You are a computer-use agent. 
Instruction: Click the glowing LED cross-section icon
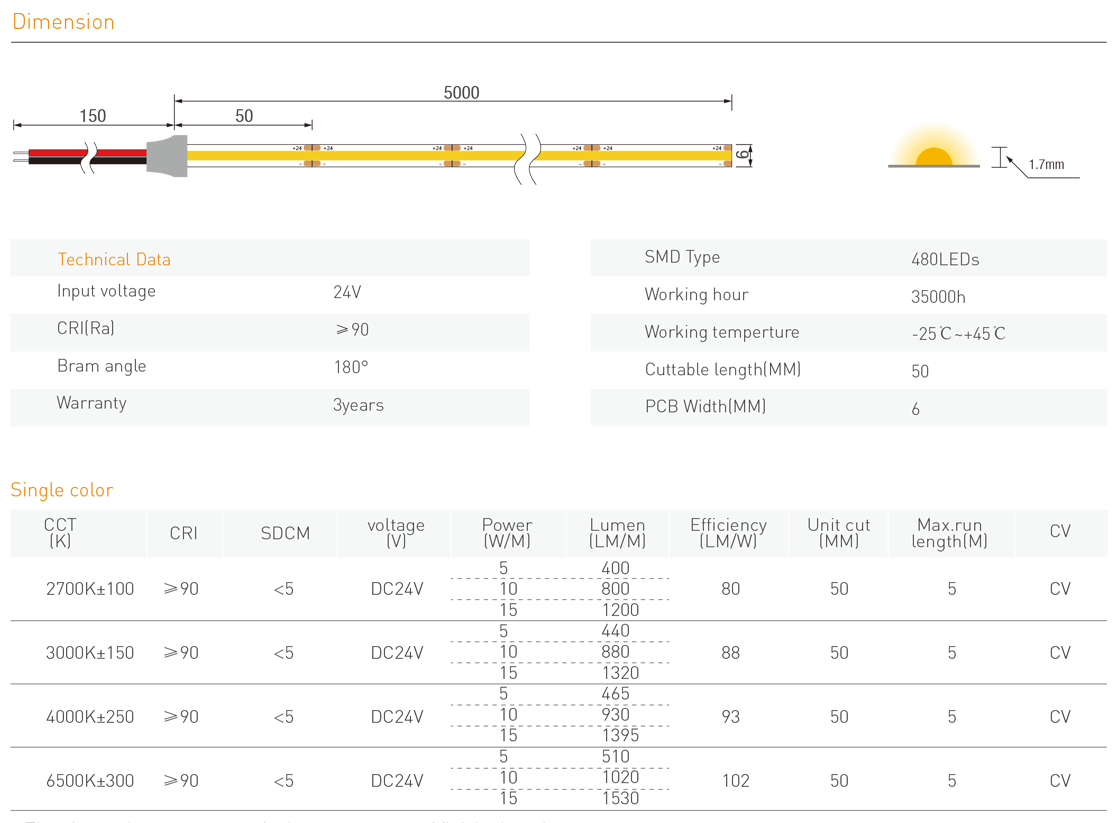tap(933, 156)
